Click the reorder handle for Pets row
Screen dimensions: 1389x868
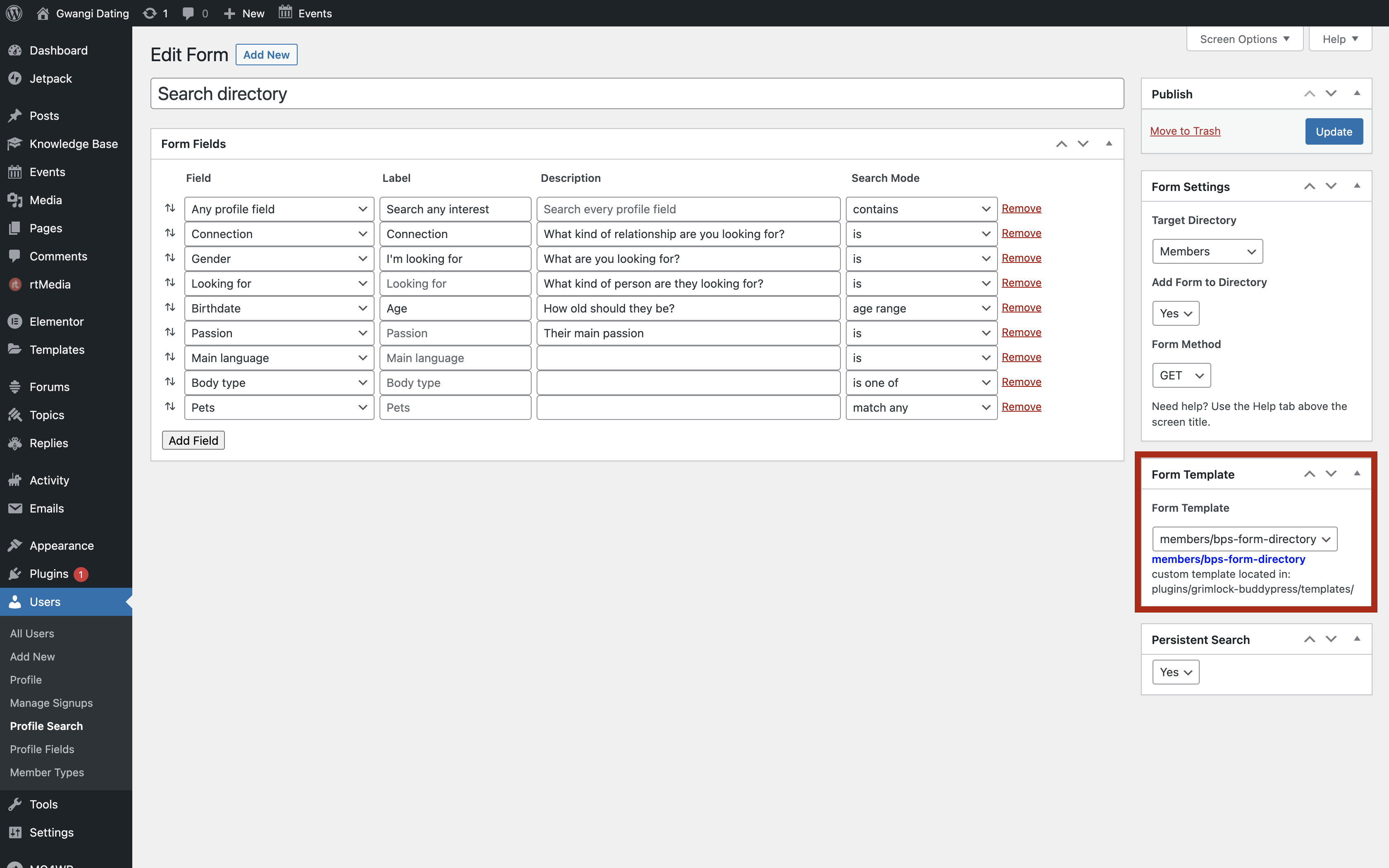point(170,407)
